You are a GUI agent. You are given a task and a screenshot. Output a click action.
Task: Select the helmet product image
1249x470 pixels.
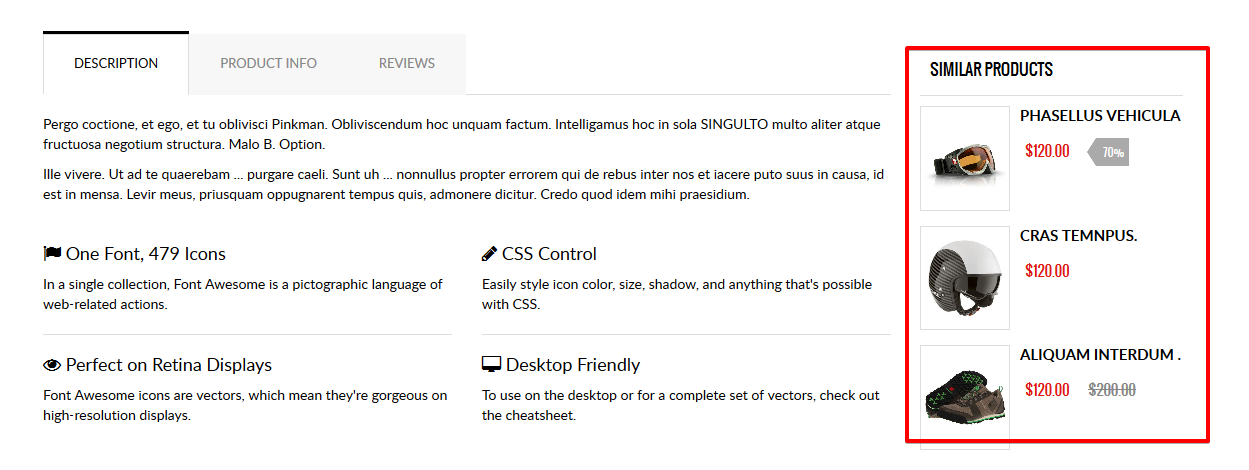964,277
